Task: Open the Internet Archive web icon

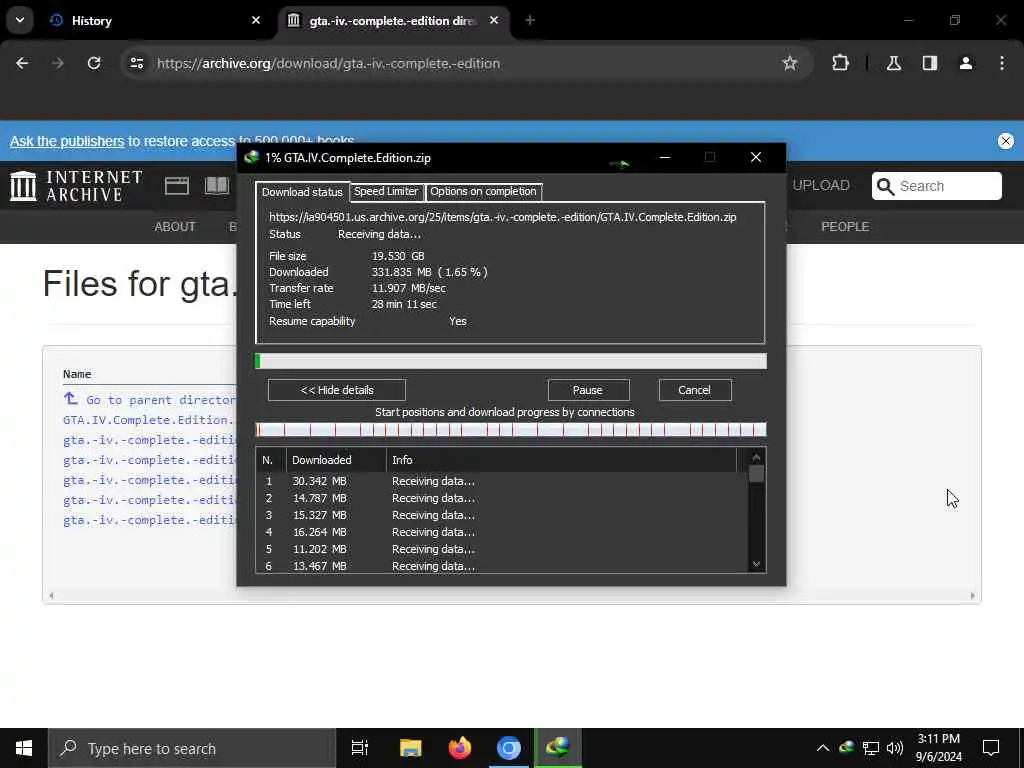Action: click(177, 186)
